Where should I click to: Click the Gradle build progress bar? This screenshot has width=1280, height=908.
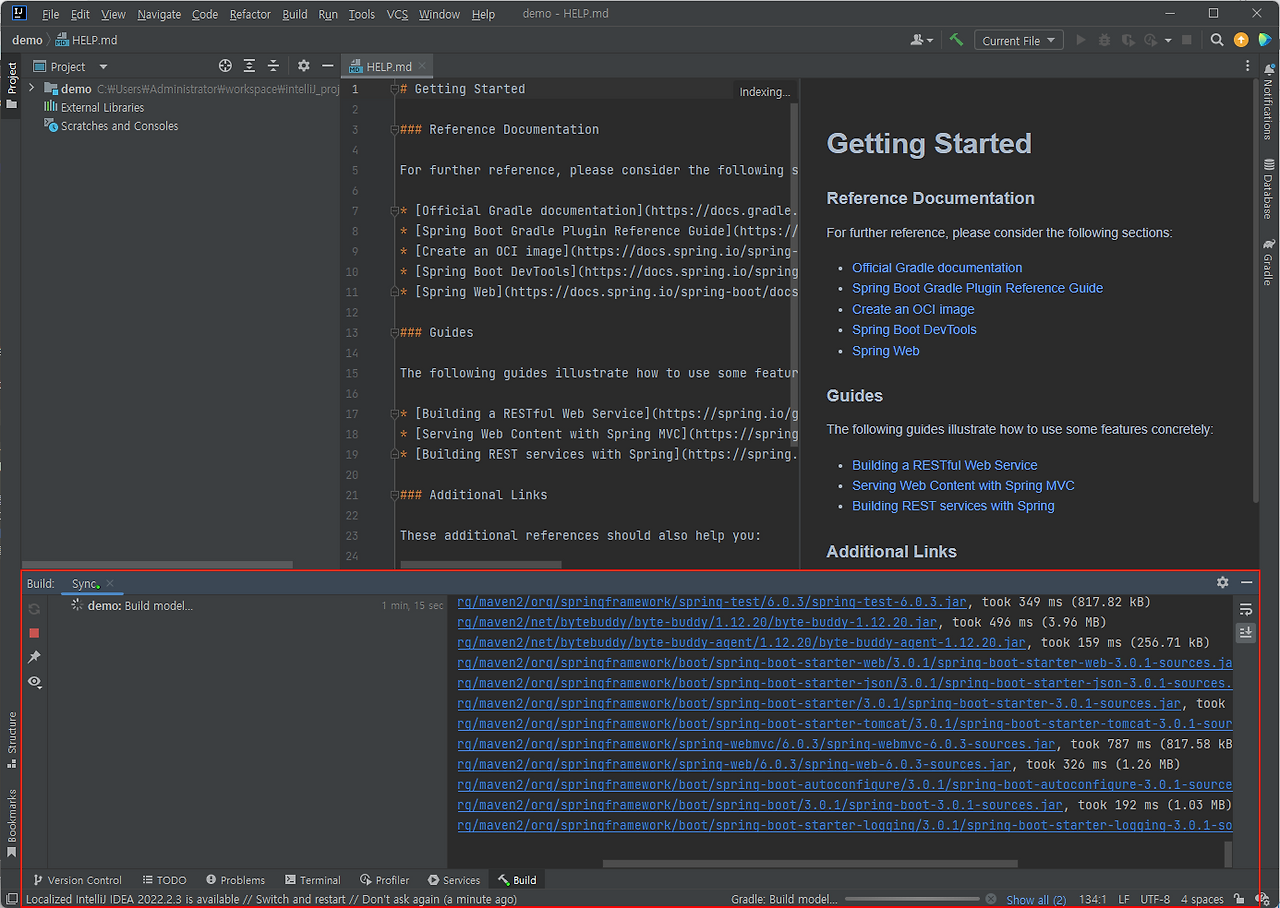coord(912,899)
